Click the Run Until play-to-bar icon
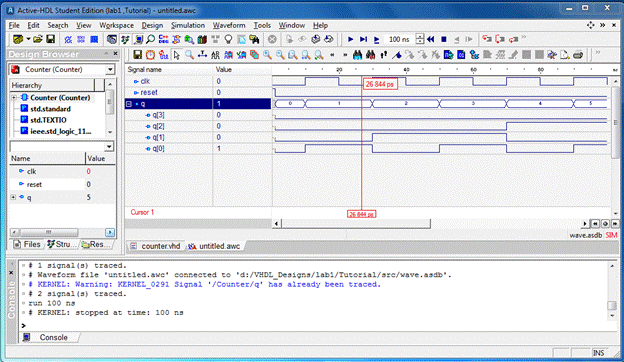 coord(363,39)
